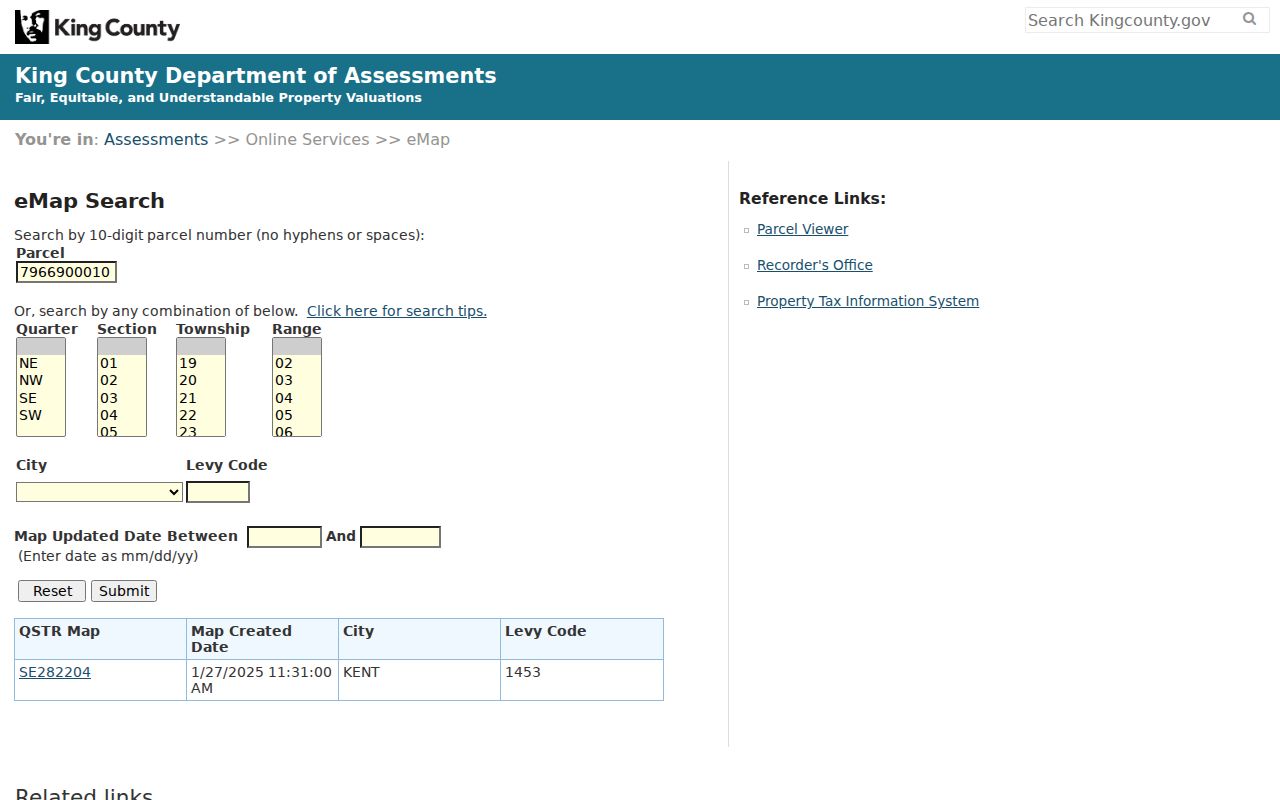Open the Property Tax Information System link

pos(868,301)
